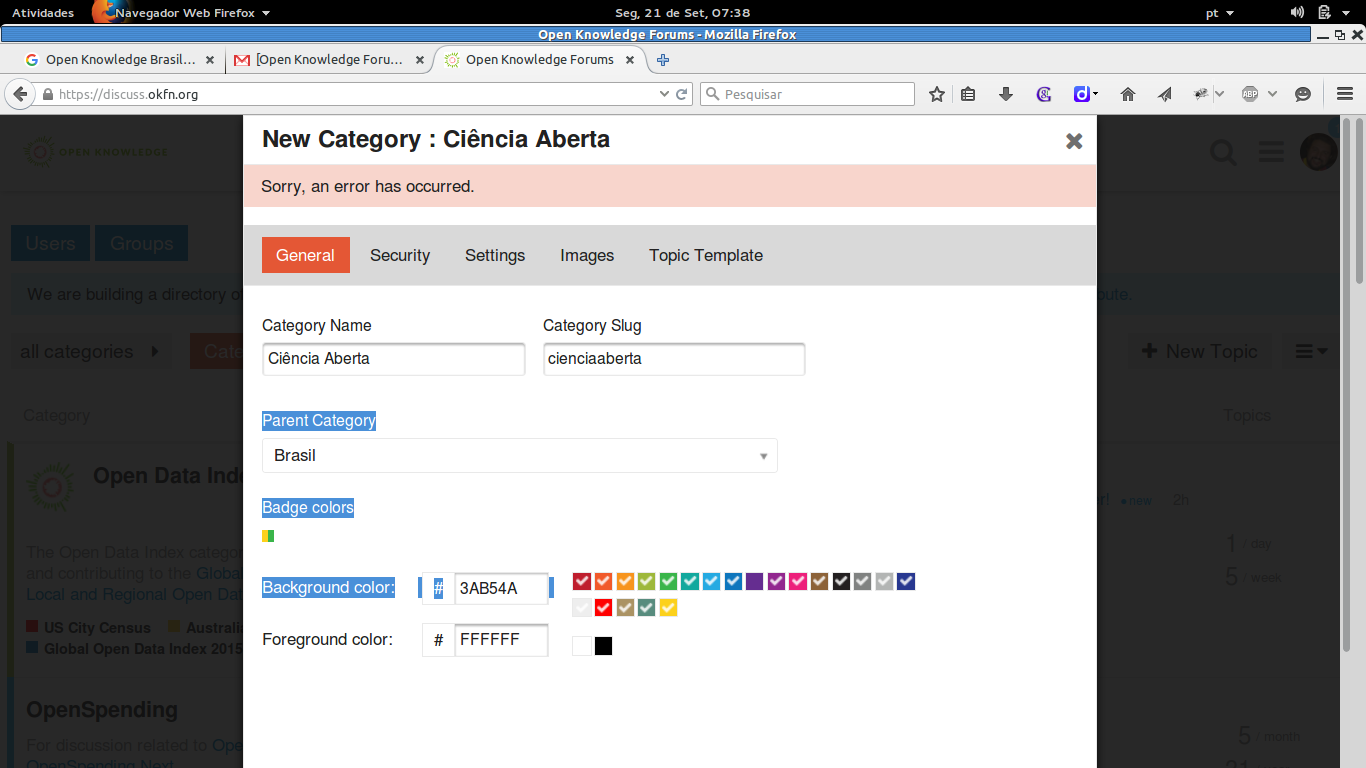
Task: Select the Images tab
Action: [x=587, y=255]
